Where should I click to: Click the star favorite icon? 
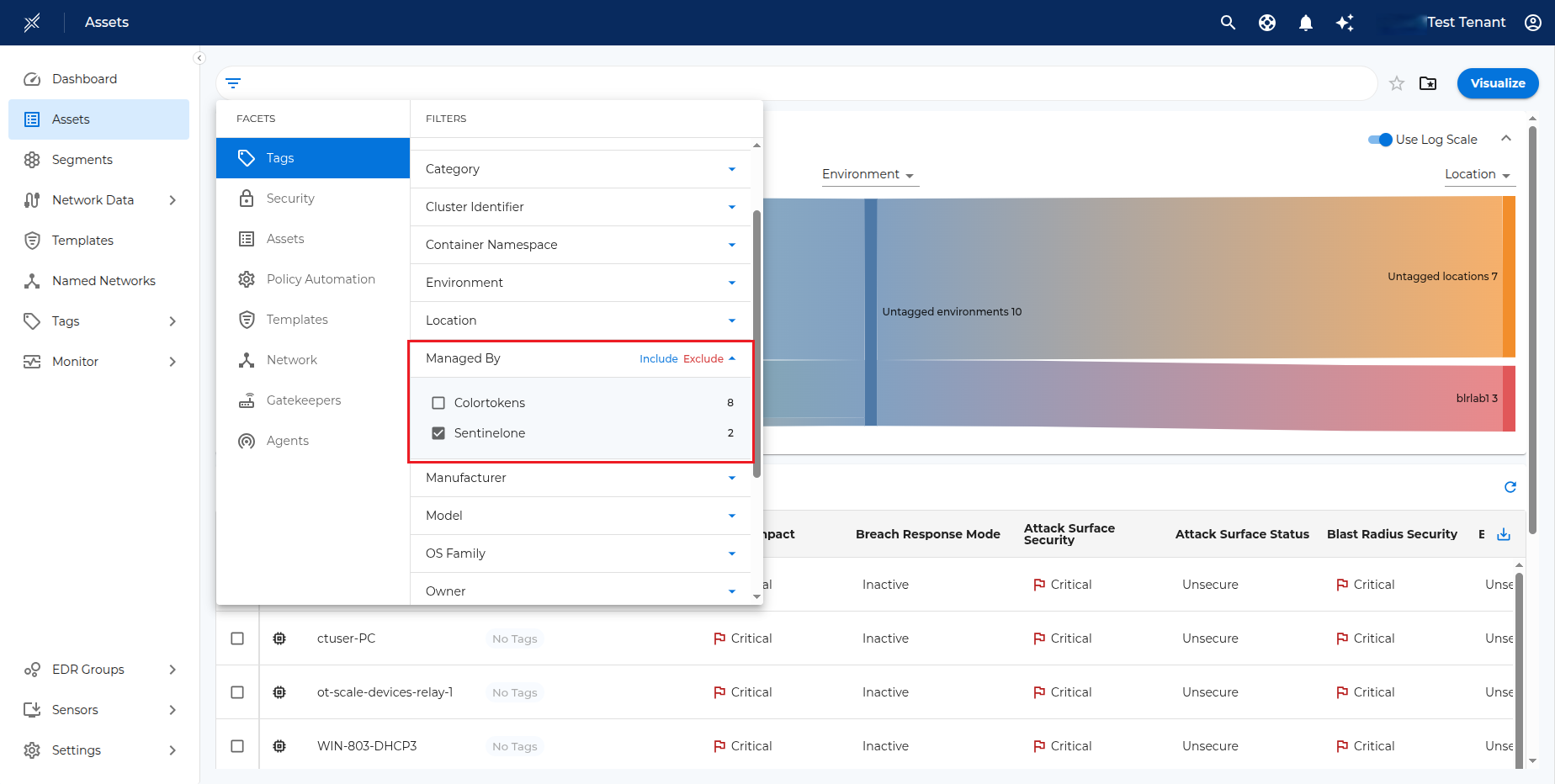[1397, 83]
